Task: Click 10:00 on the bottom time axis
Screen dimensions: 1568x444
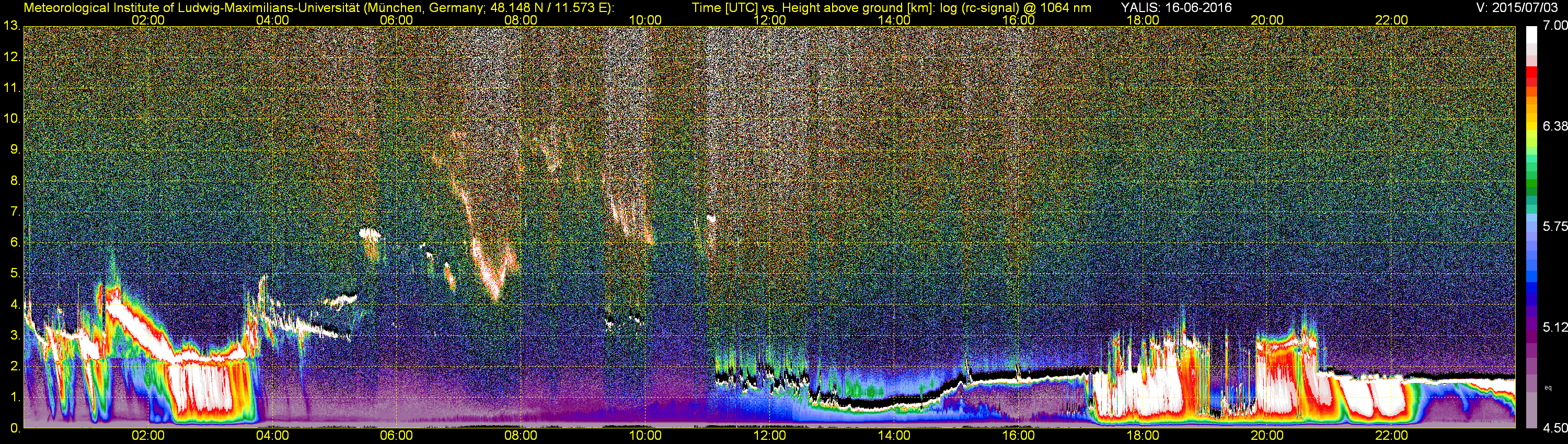Action: pos(645,436)
